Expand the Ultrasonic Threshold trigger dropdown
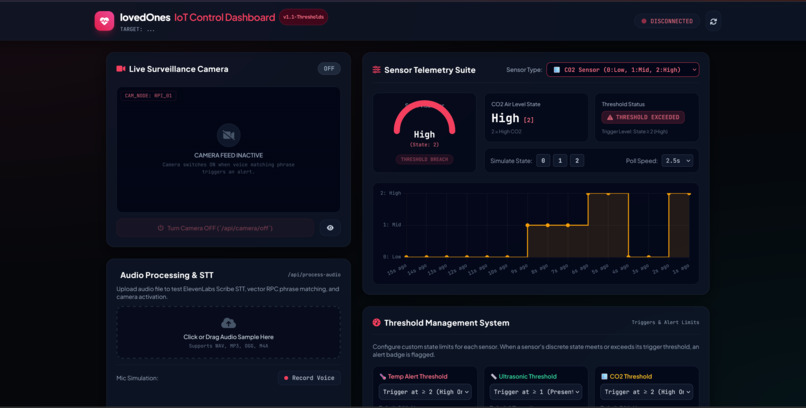Screen dimensions: 806x408 coord(536,392)
